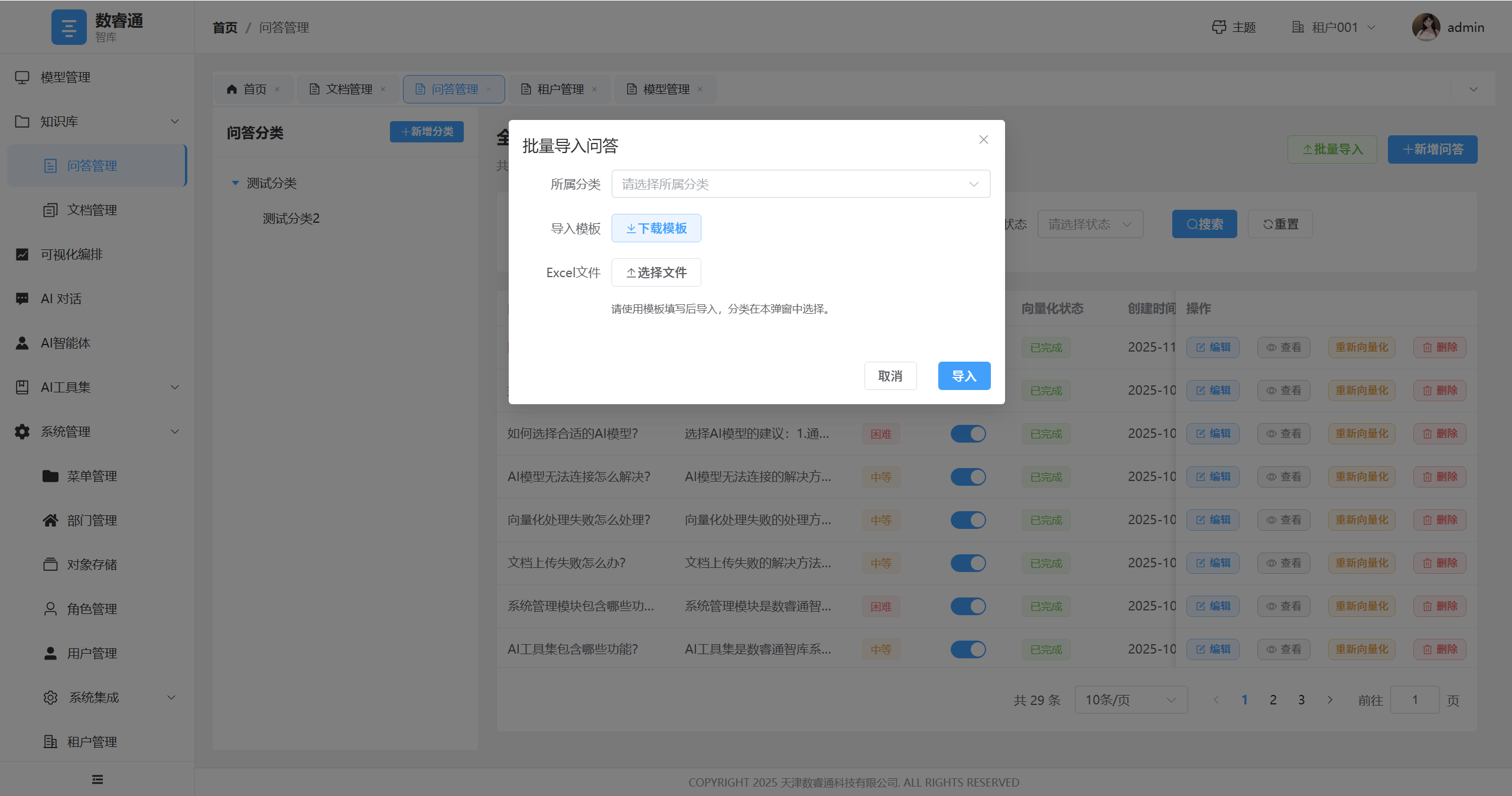The height and width of the screenshot is (796, 1512).
Task: Toggle the switch for 如何选择合适的AI模型?
Action: click(968, 434)
